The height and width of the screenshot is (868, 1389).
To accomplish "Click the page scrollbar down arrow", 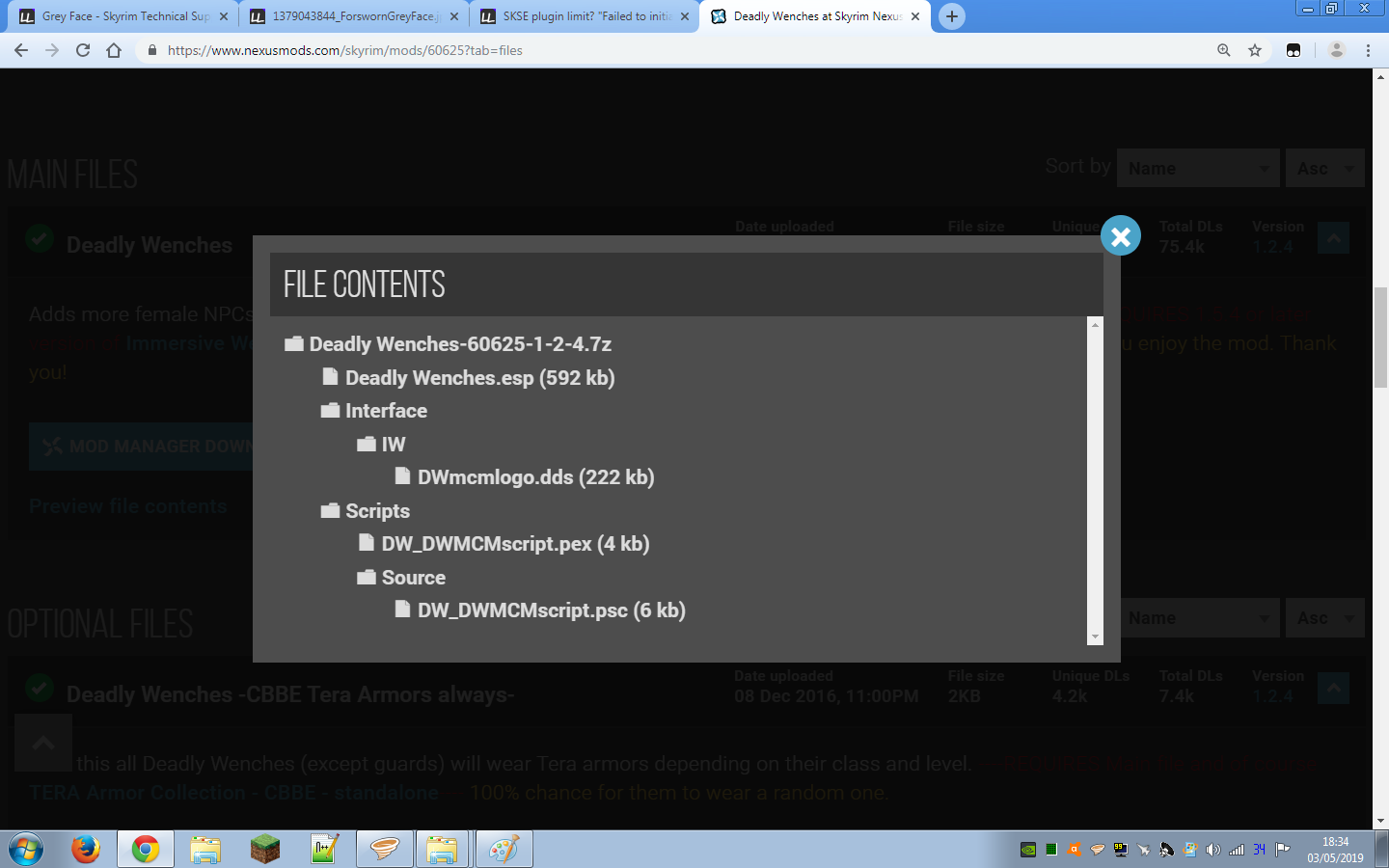I will click(x=1380, y=821).
